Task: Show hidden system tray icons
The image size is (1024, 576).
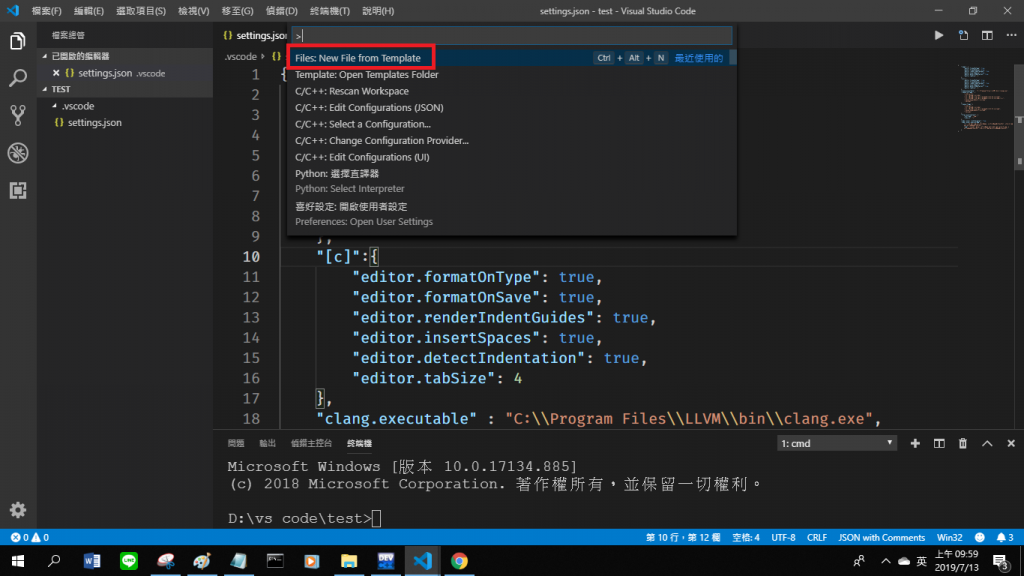Action: tap(886, 561)
